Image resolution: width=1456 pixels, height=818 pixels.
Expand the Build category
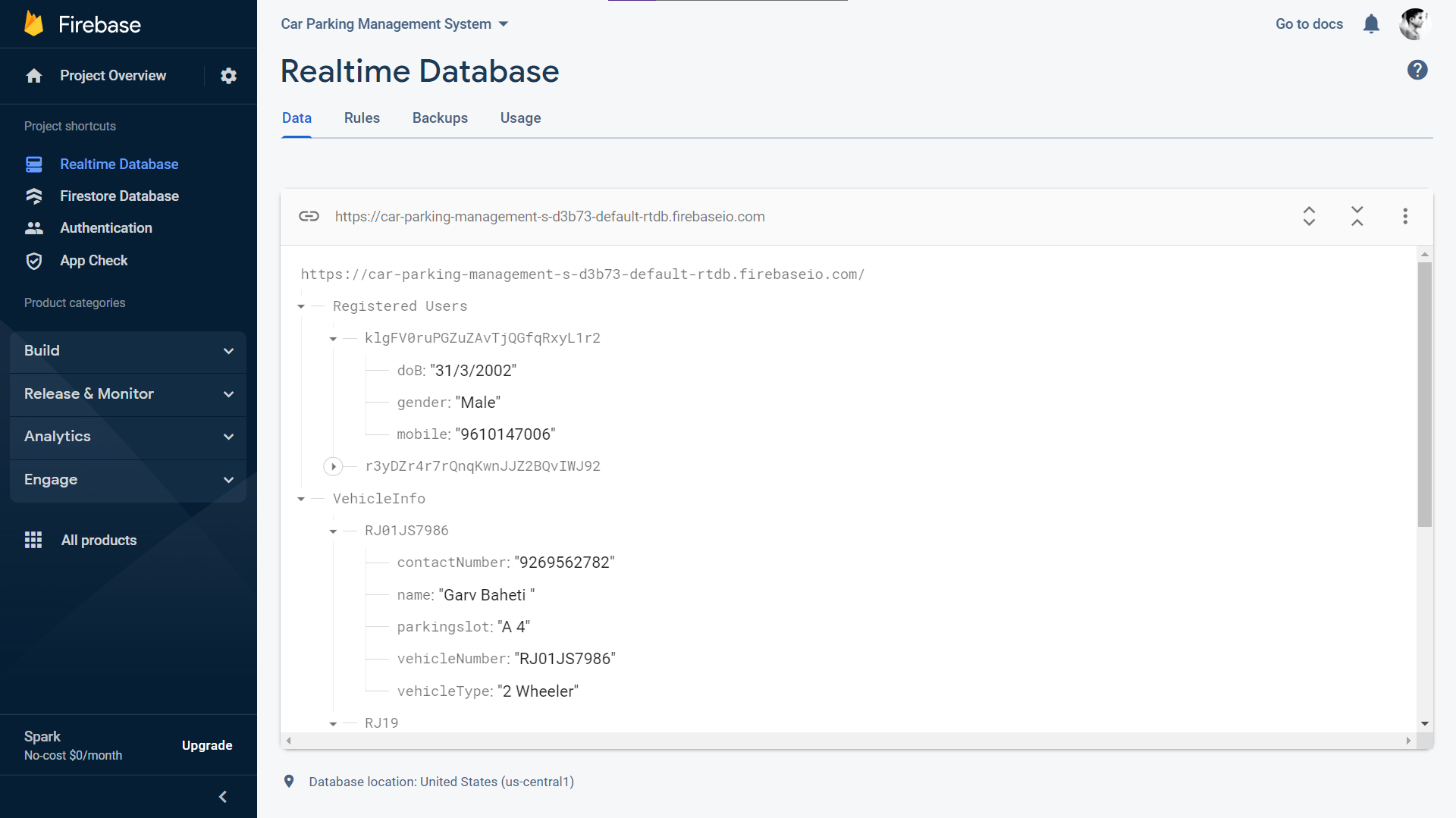(128, 351)
